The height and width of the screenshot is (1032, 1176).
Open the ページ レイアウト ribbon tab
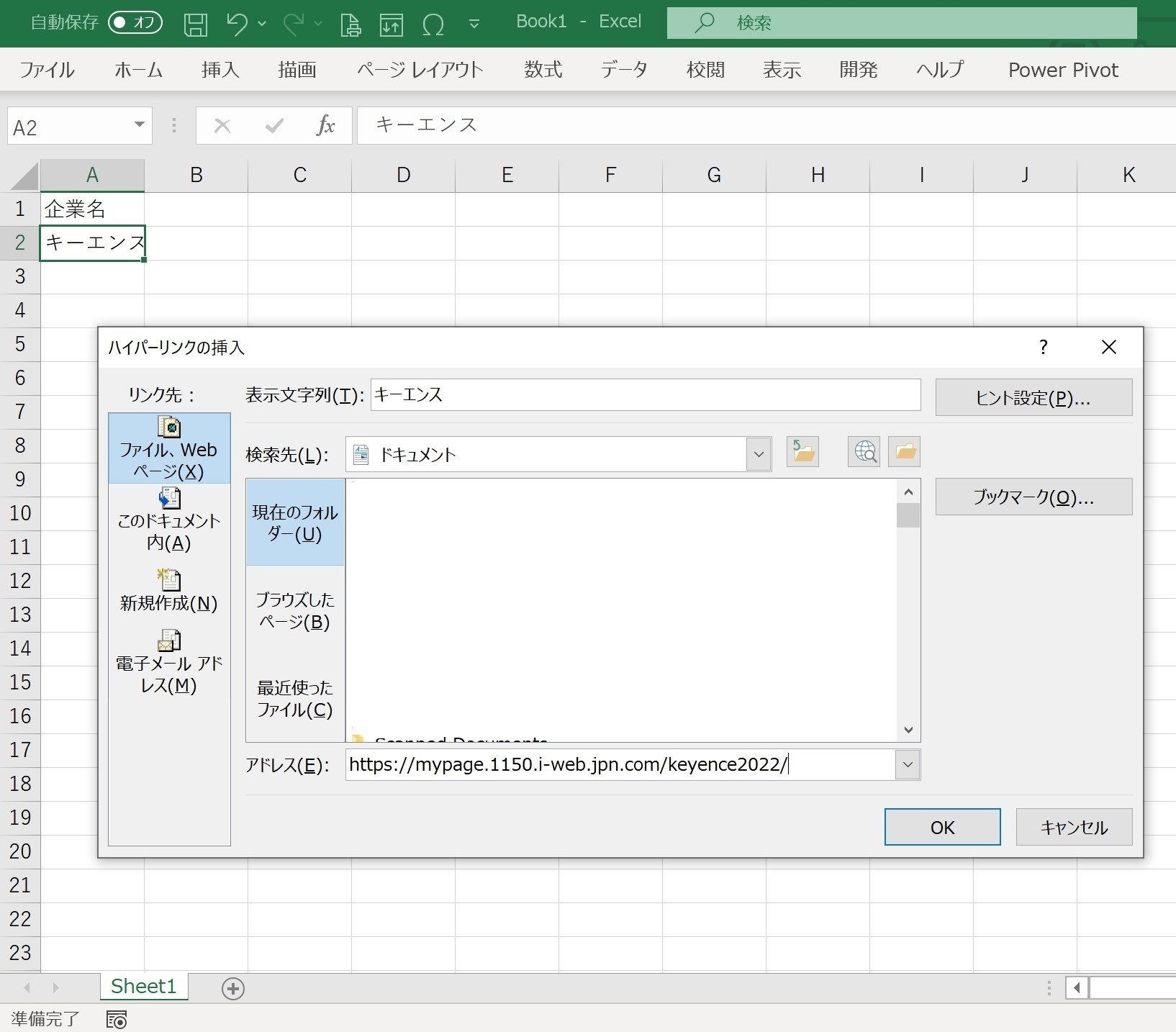click(x=420, y=70)
